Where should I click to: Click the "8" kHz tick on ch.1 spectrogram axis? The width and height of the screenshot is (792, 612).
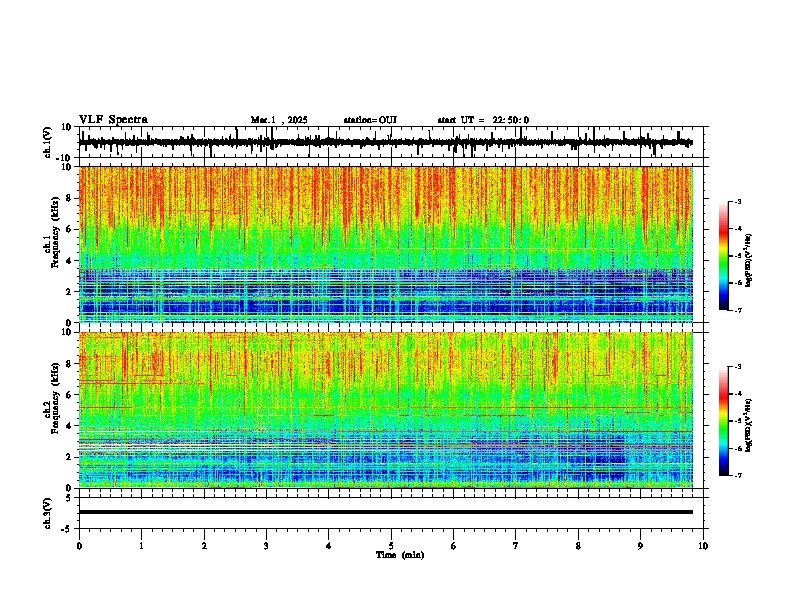point(70,198)
